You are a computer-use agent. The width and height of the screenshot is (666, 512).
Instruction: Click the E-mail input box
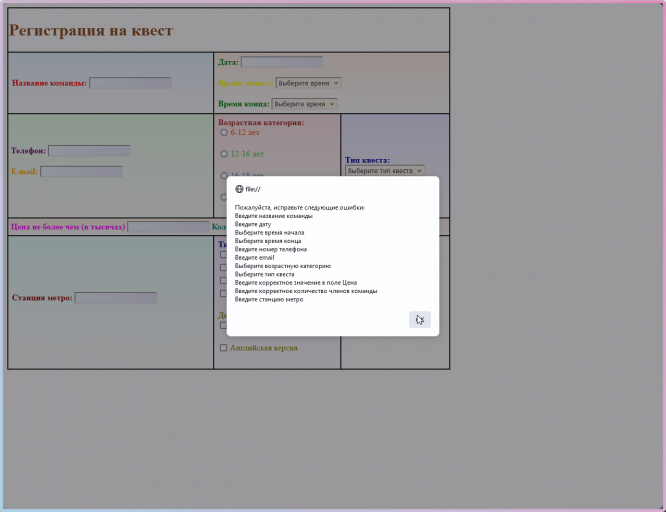(x=81, y=171)
